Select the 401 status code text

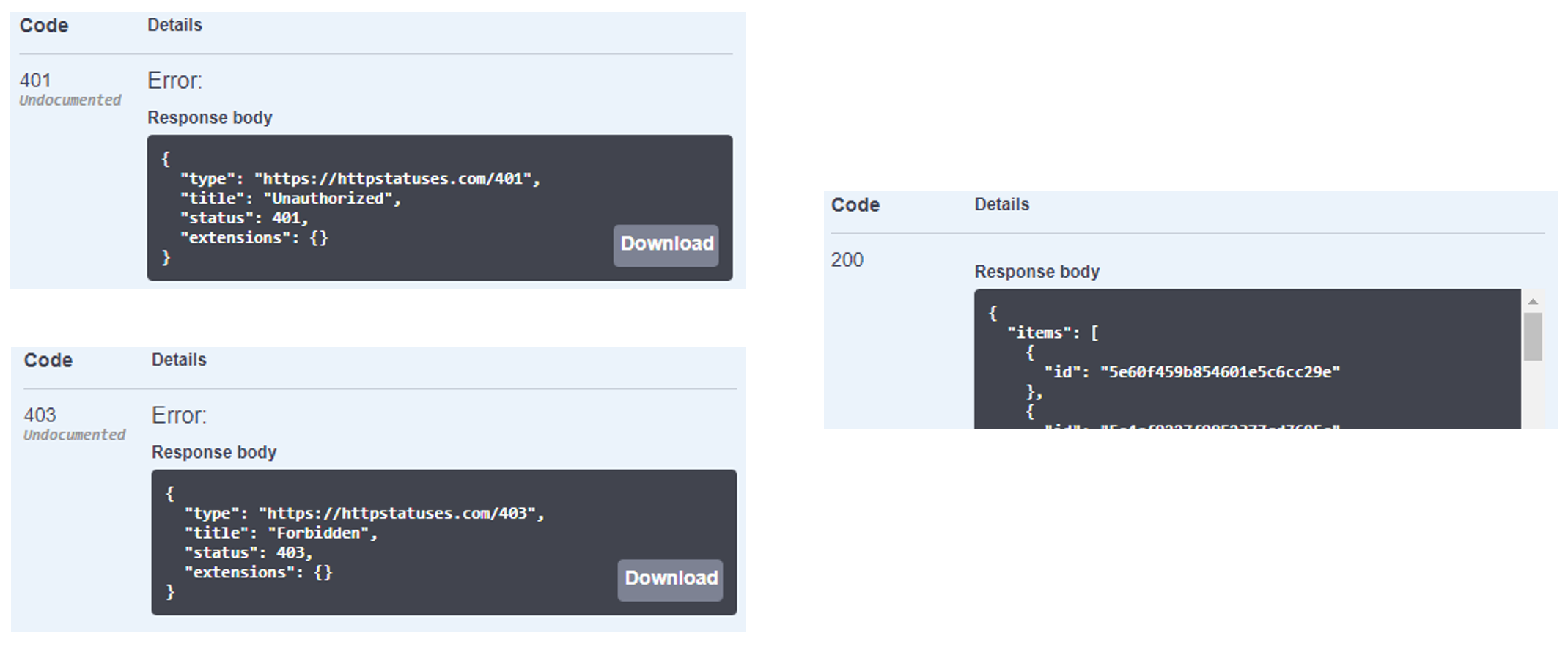[x=35, y=80]
